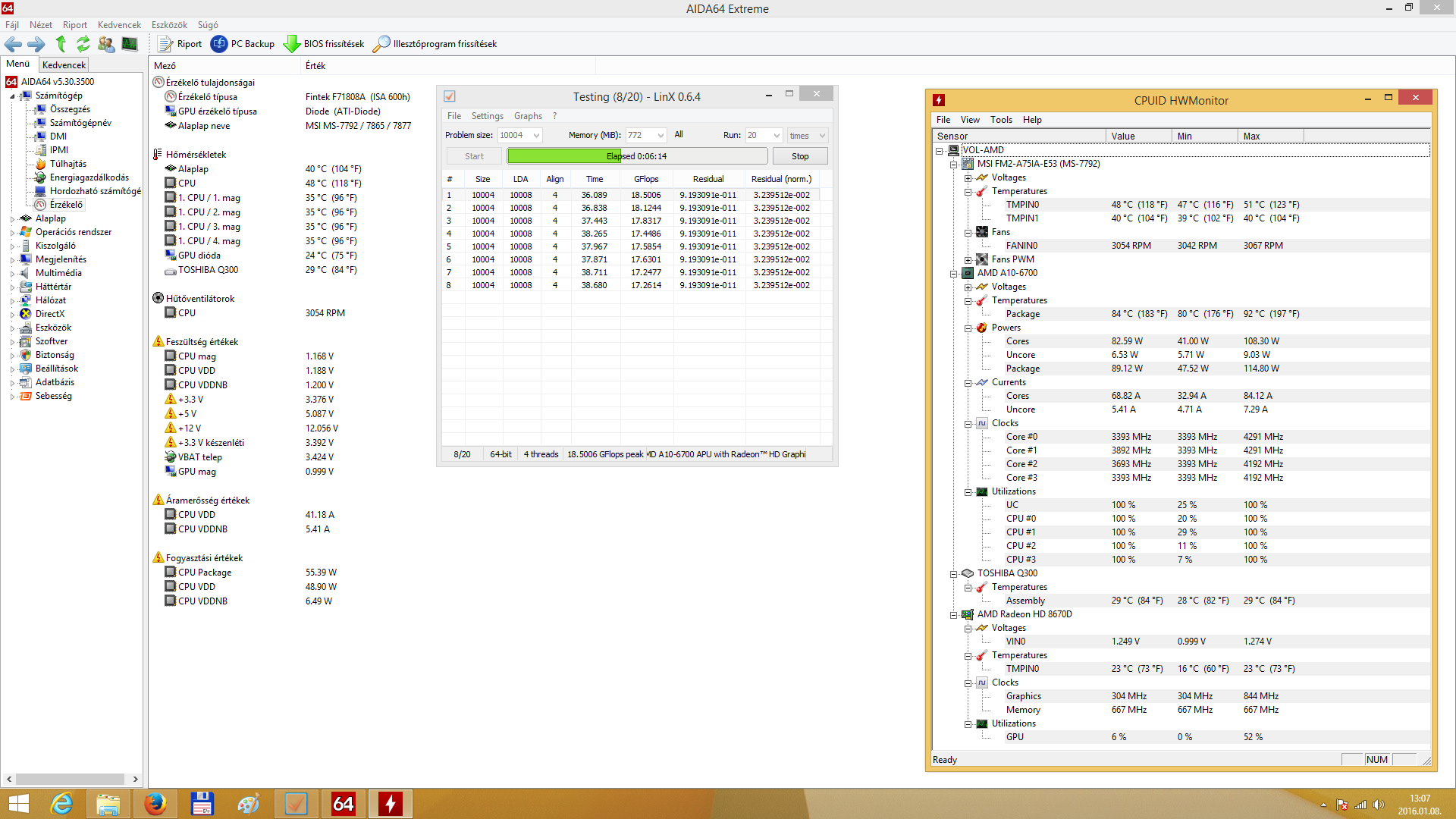Select Érzékelő sensor item in tree
The height and width of the screenshot is (819, 1456).
point(66,205)
